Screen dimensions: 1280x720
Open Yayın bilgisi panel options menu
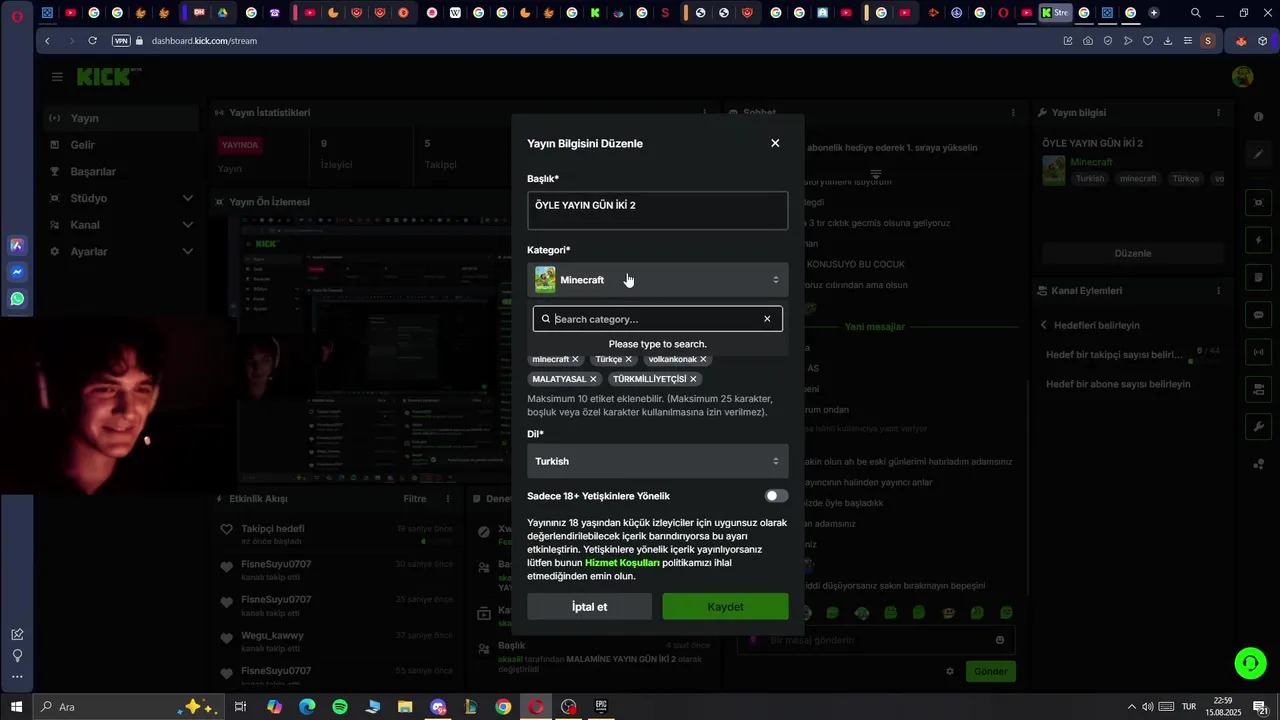(x=1219, y=113)
